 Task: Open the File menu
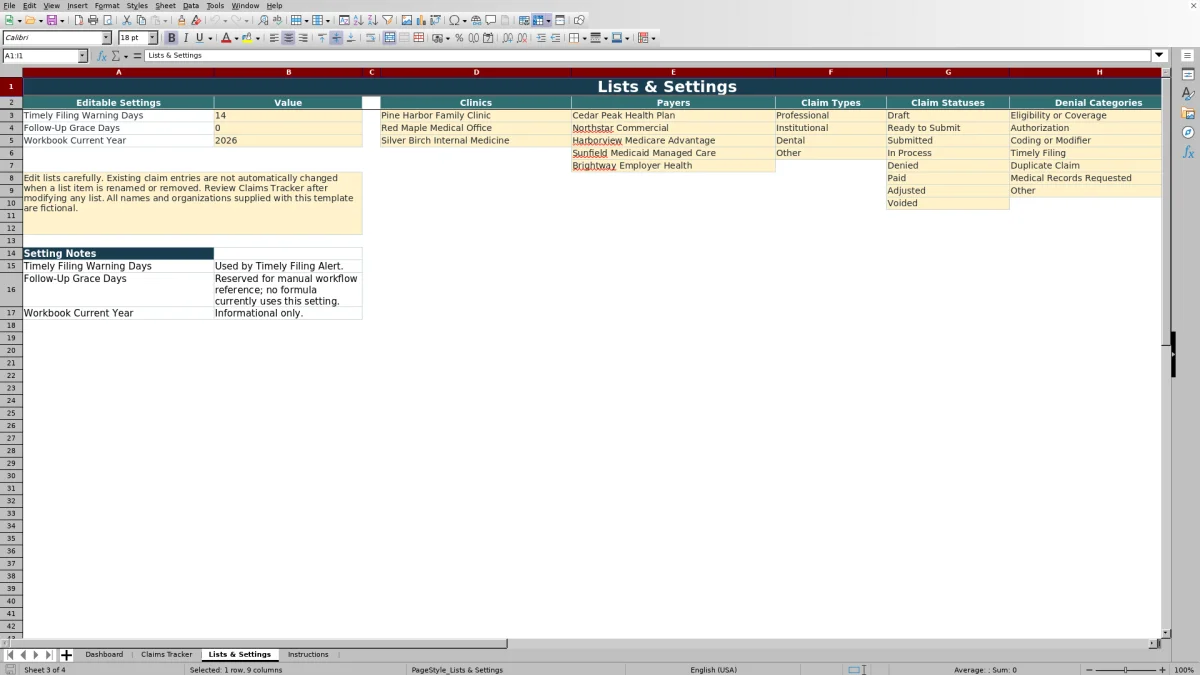[8, 6]
